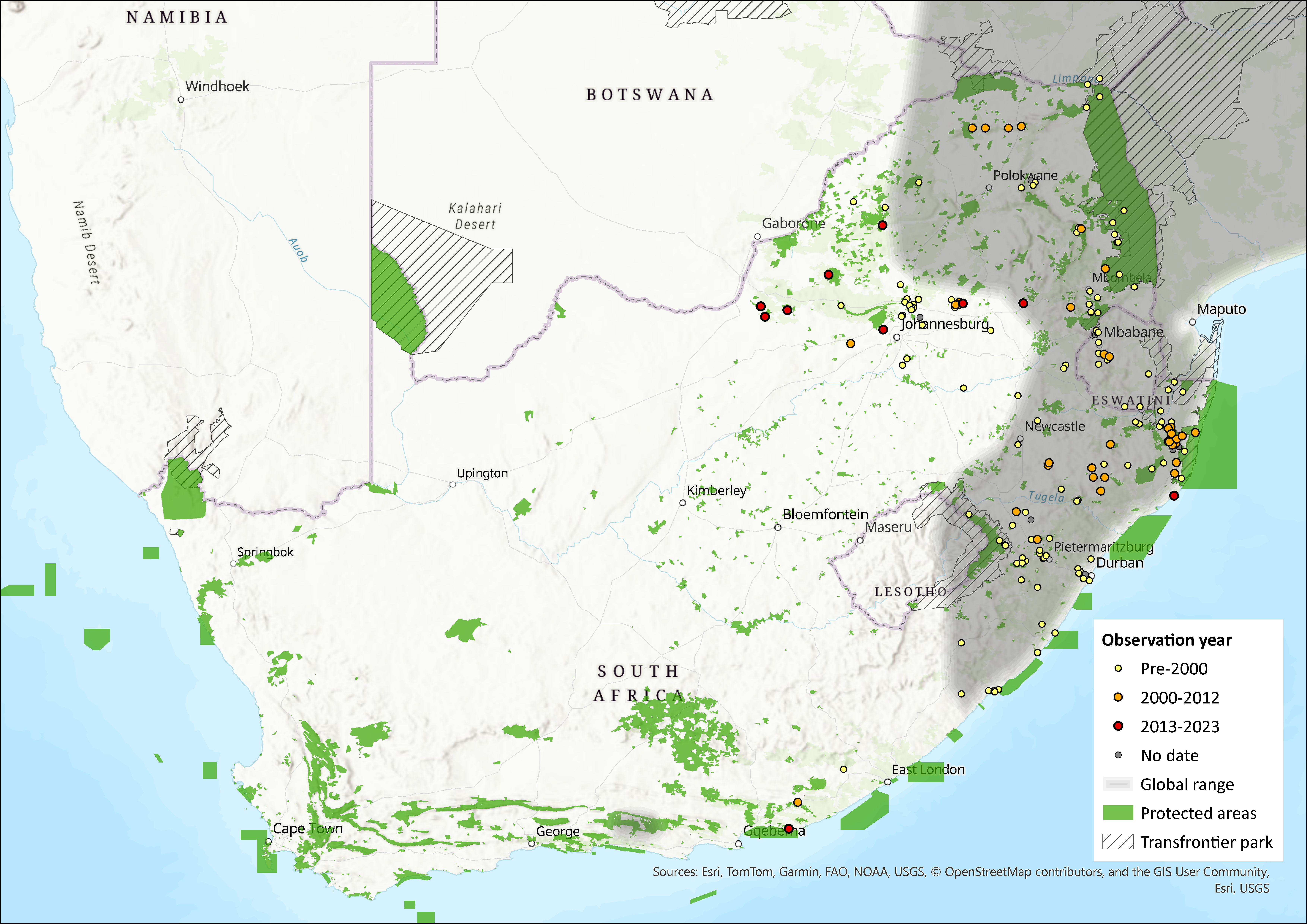The image size is (1307, 924).
Task: Click the BOTSWANA country label
Action: (650, 94)
